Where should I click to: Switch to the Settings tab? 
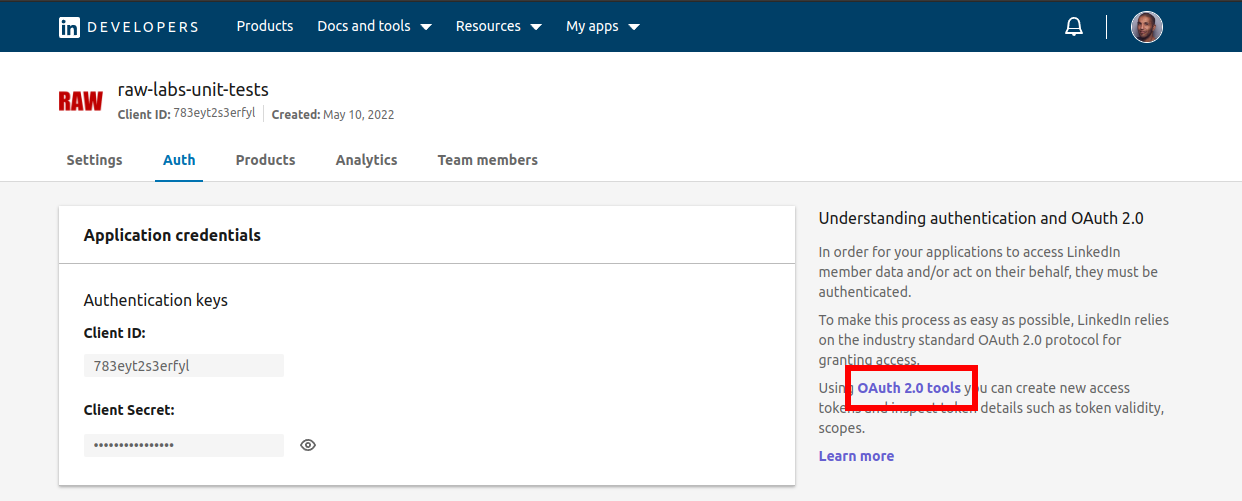click(95, 160)
